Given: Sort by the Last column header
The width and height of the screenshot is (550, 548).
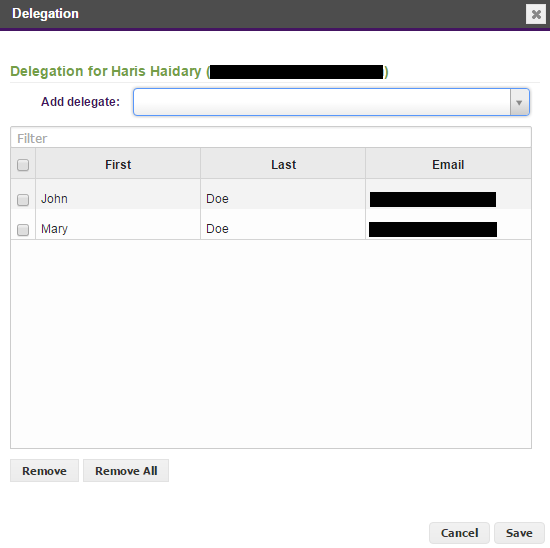Looking at the screenshot, I should pyautogui.click(x=283, y=164).
